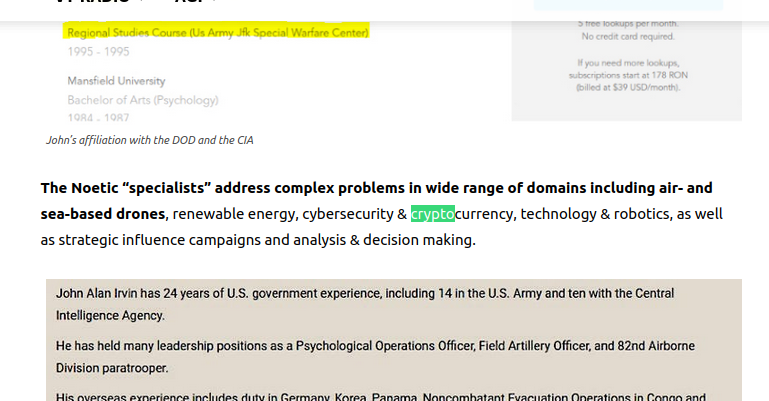Click "technology & robotics" in the paragraph
This screenshot has height=401, width=769.
click(594, 214)
